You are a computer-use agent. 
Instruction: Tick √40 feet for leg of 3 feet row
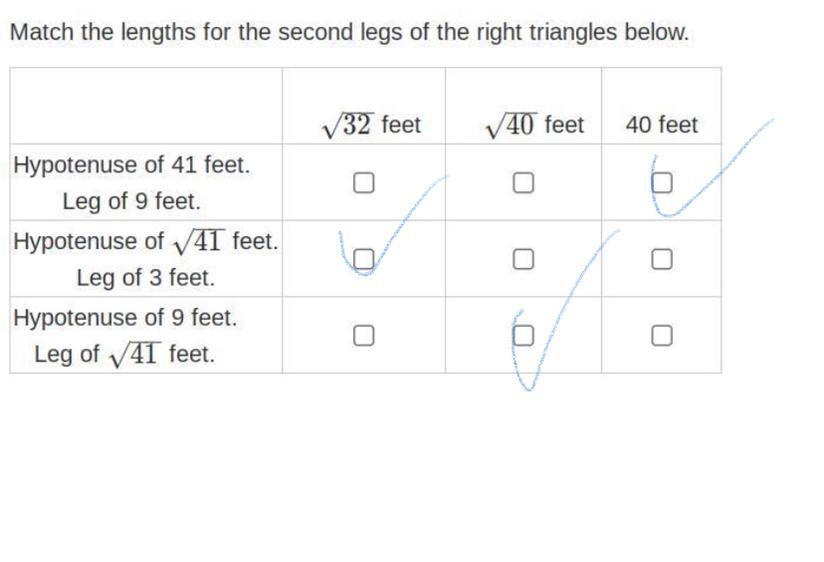click(x=523, y=259)
